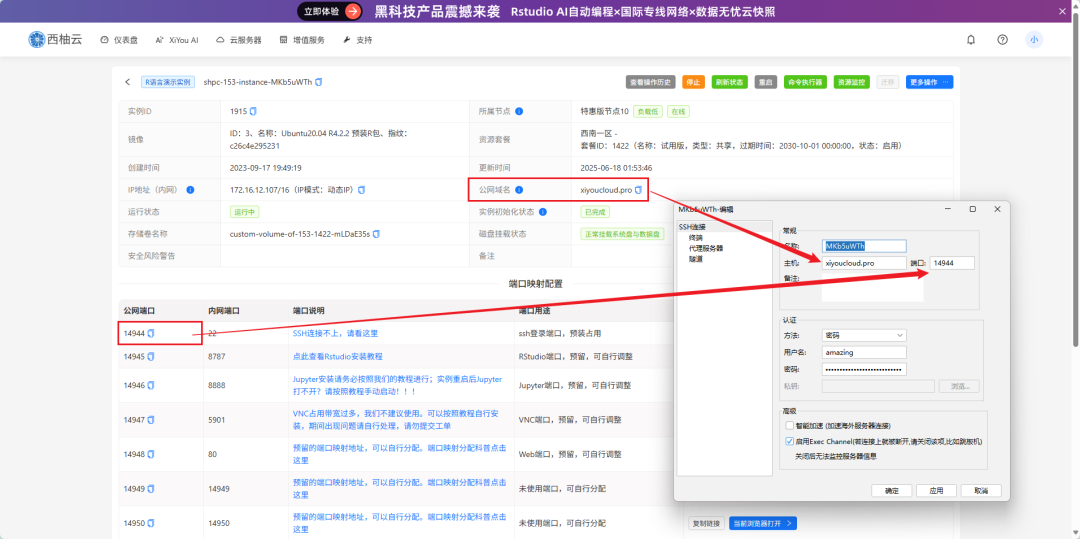Image resolution: width=1080 pixels, height=539 pixels.
Task: Click the back arrow beside R语言演示实例
Action: (127, 82)
